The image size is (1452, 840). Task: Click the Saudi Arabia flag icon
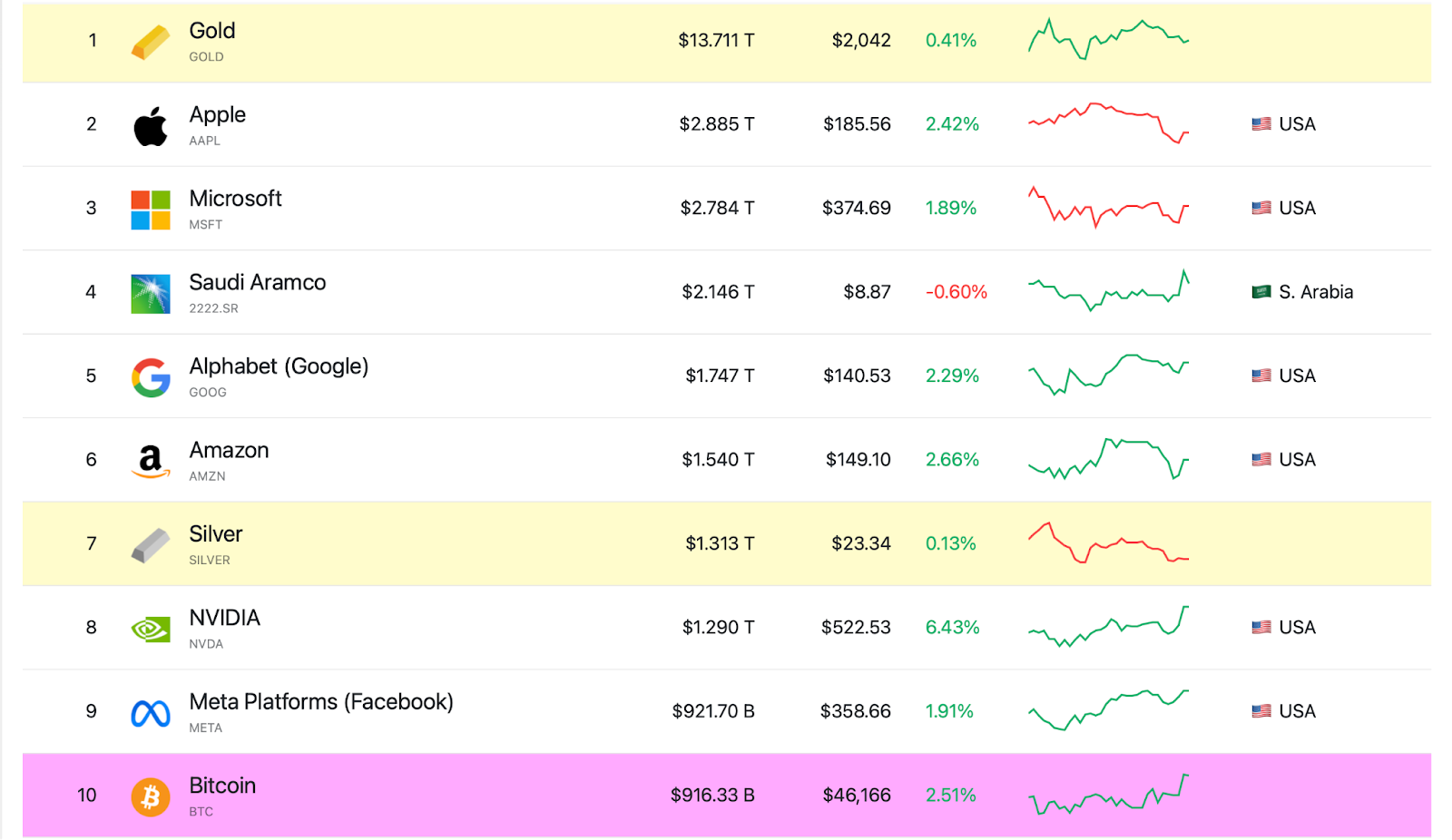tap(1261, 292)
